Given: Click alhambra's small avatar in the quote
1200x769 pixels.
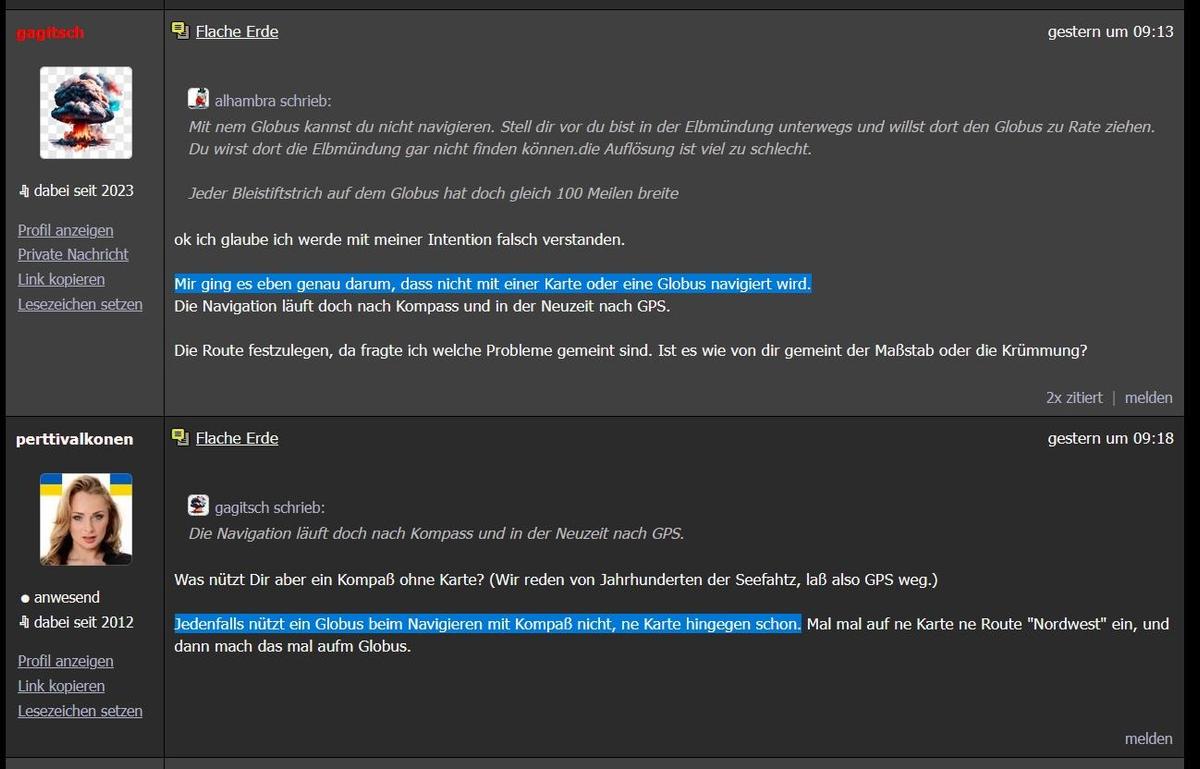Looking at the screenshot, I should point(198,99).
